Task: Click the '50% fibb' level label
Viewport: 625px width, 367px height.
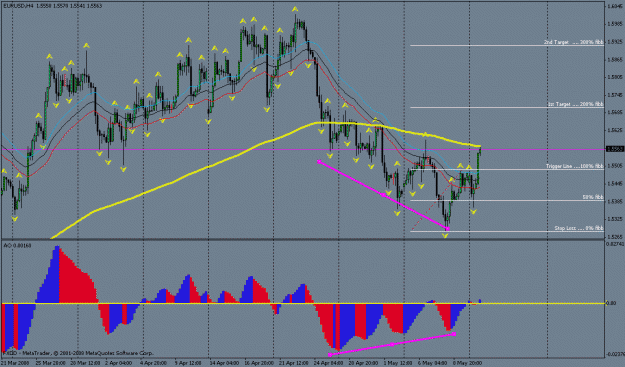Action: 593,197
